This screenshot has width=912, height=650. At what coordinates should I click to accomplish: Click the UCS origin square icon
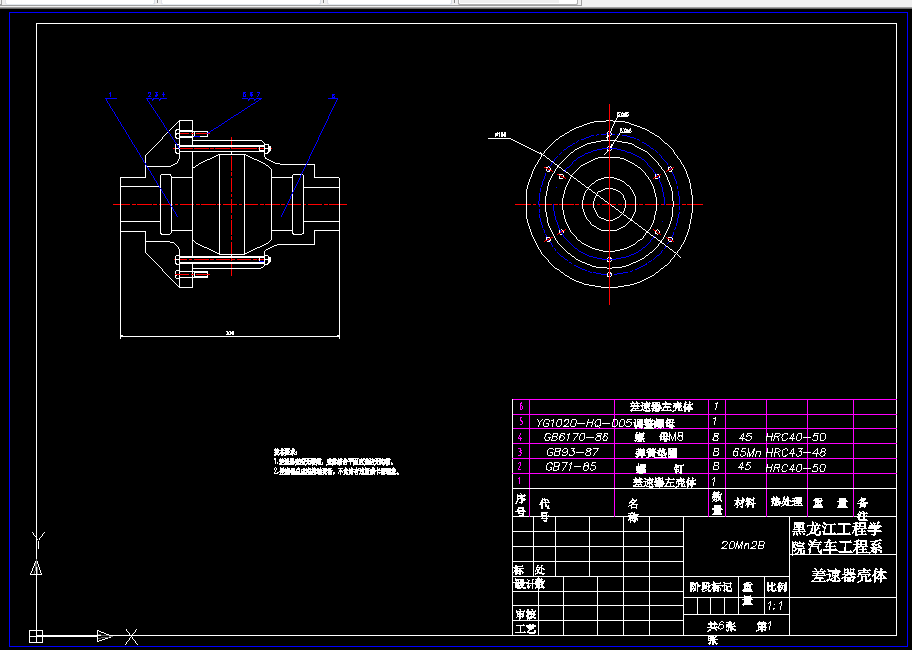(x=36, y=636)
